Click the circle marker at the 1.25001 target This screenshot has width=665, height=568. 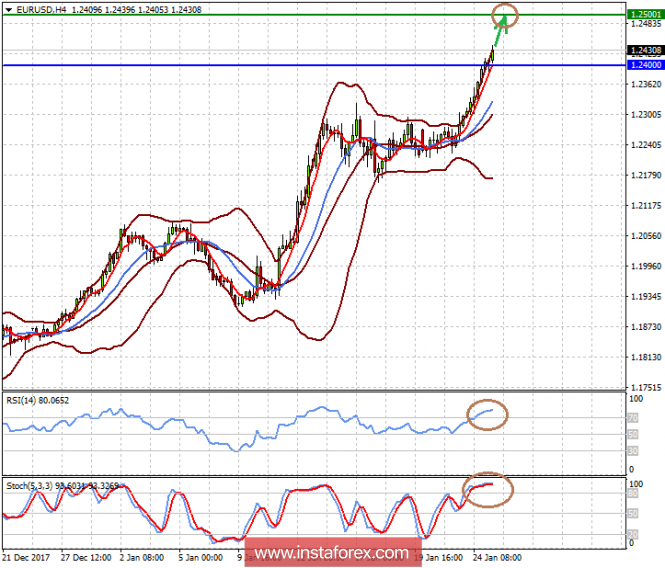coord(507,14)
